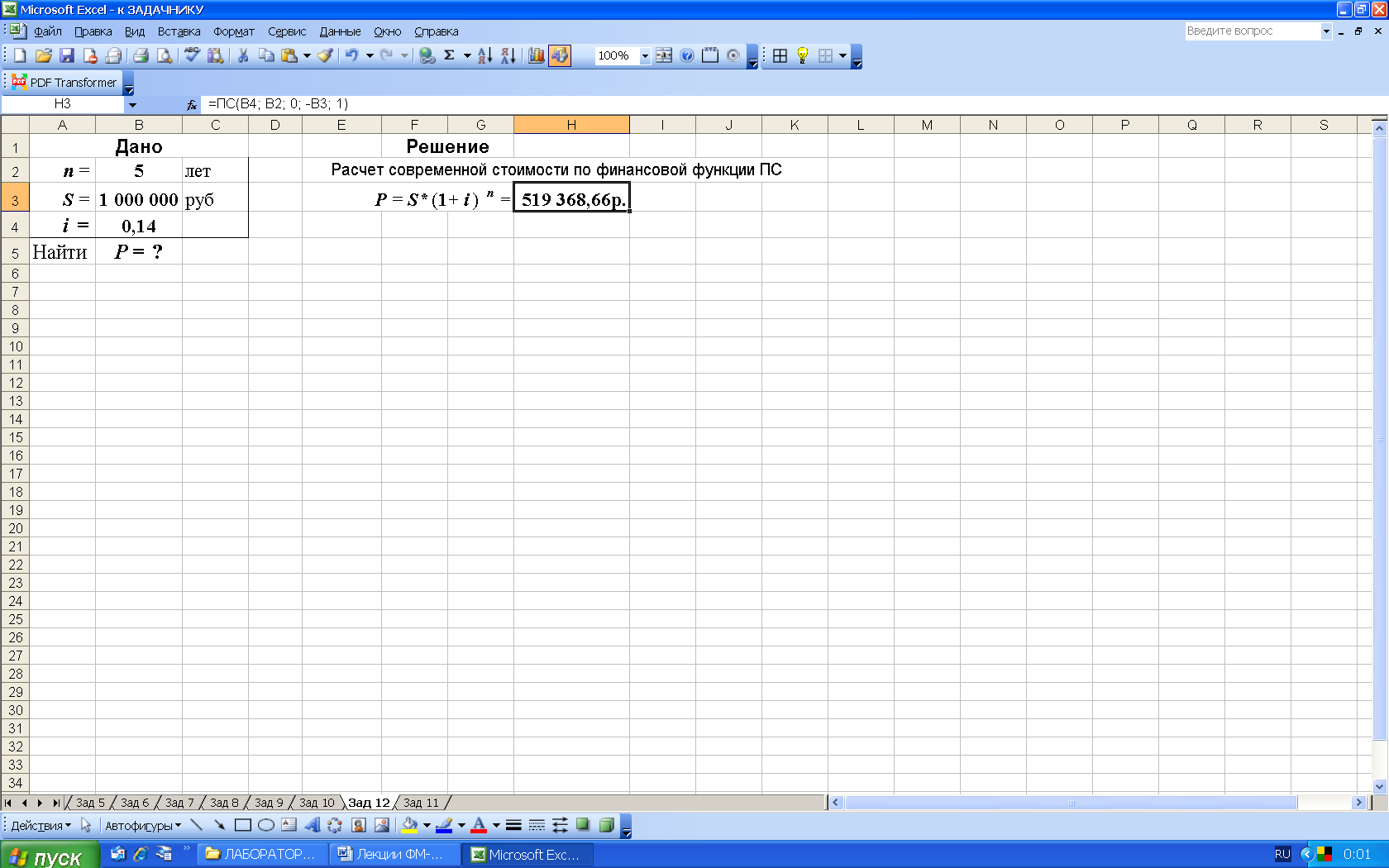This screenshot has height=868, width=1389.
Task: Expand the Name Box dropdown arrow
Action: pyautogui.click(x=131, y=104)
